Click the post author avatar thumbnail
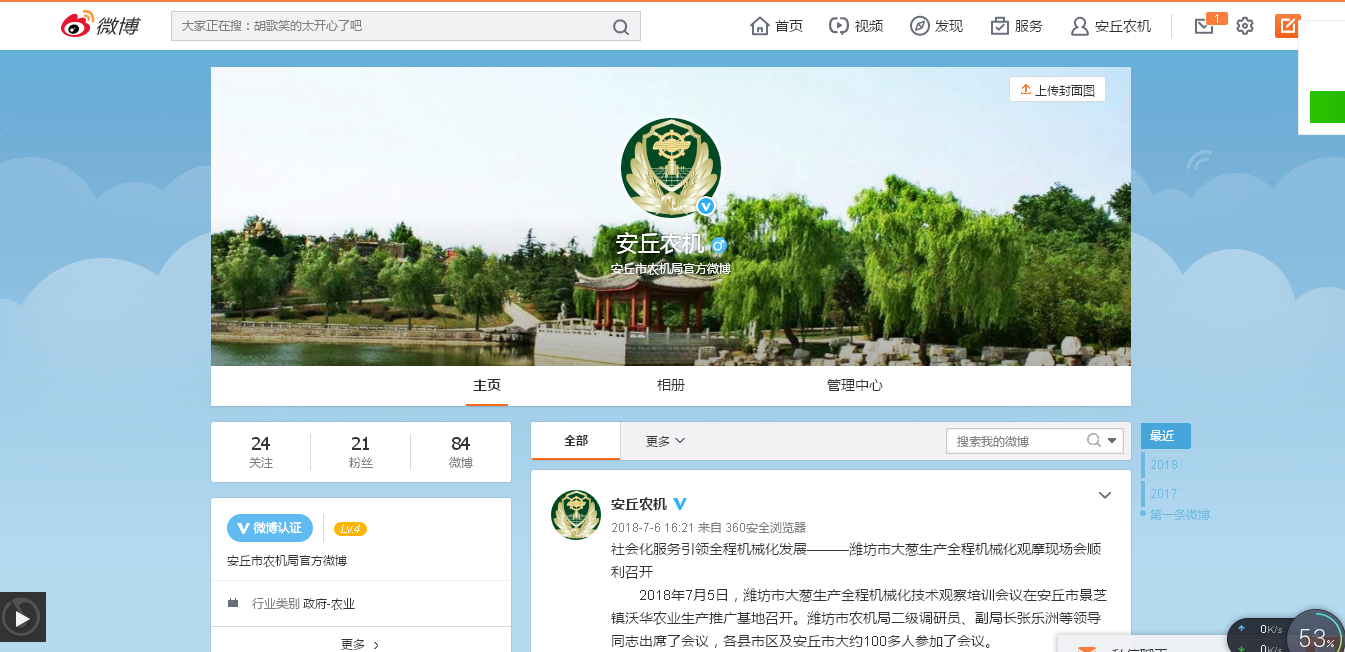Screen dimensions: 1345x652 [x=576, y=515]
